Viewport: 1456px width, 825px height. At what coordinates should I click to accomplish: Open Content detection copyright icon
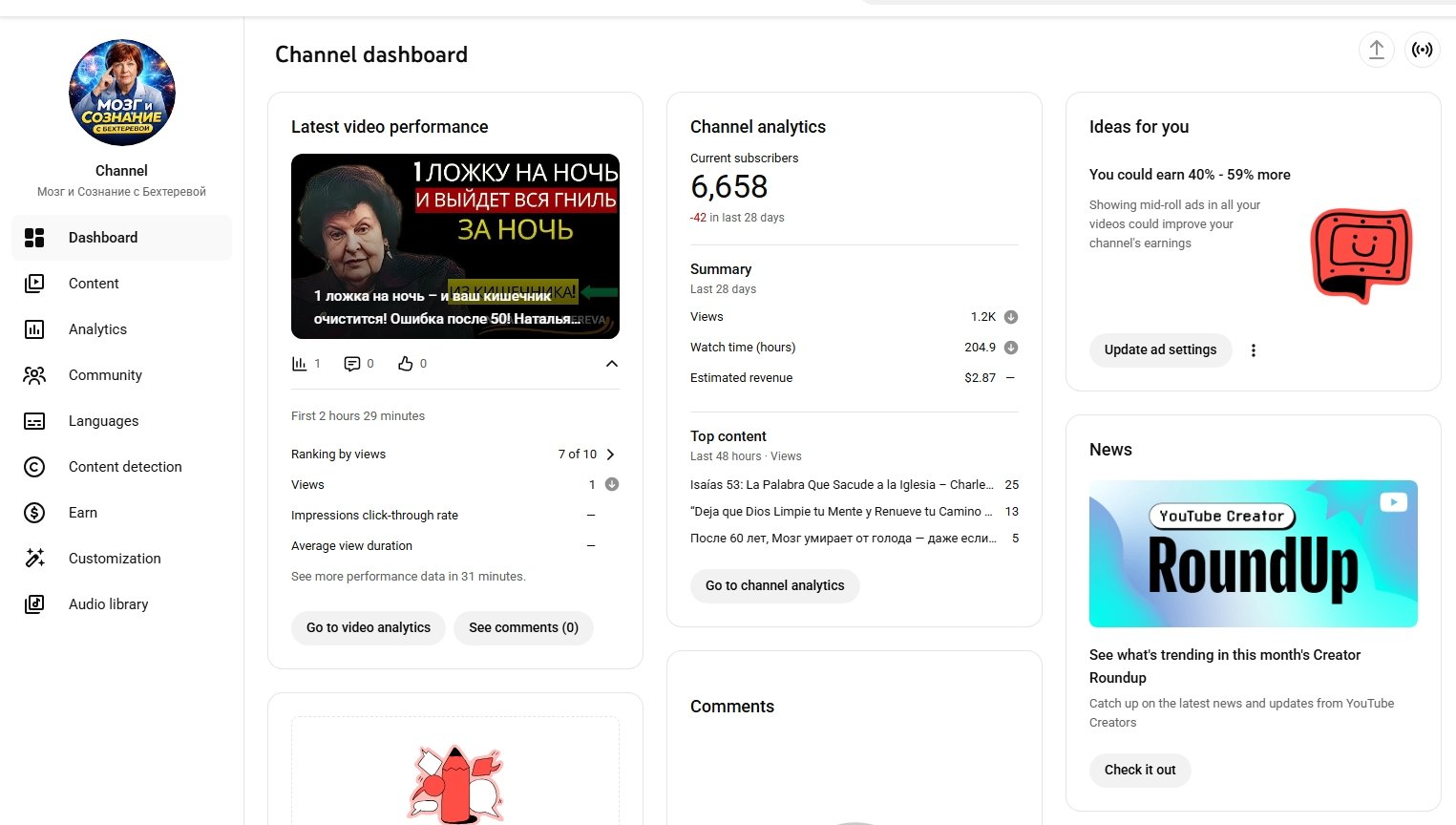34,467
